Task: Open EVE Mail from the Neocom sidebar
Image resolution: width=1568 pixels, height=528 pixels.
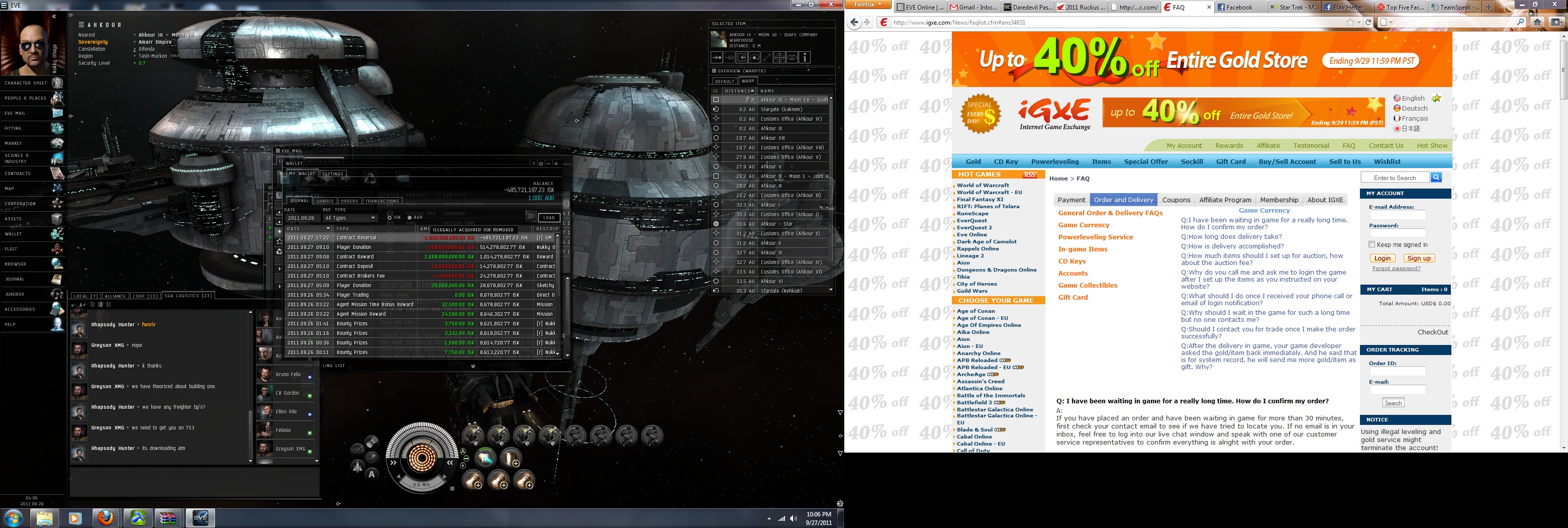Action: [x=33, y=113]
